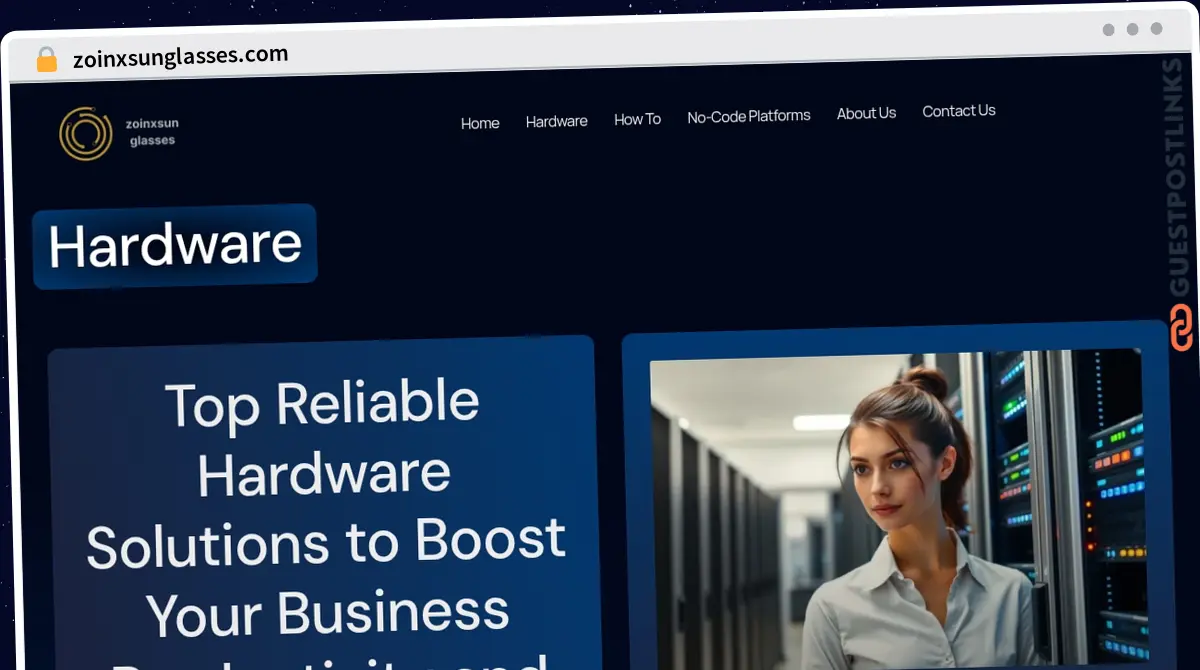Click the zoinxsun glasses brand name
This screenshot has width=1200, height=670.
click(152, 132)
